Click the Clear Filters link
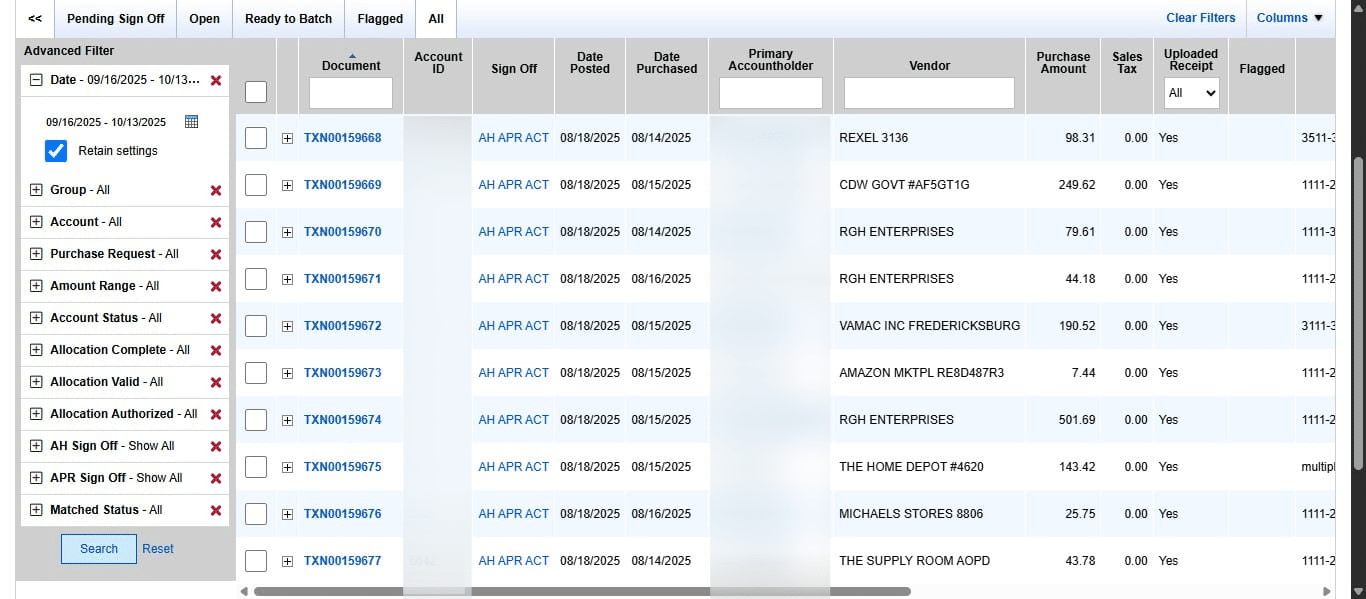 [x=1200, y=18]
